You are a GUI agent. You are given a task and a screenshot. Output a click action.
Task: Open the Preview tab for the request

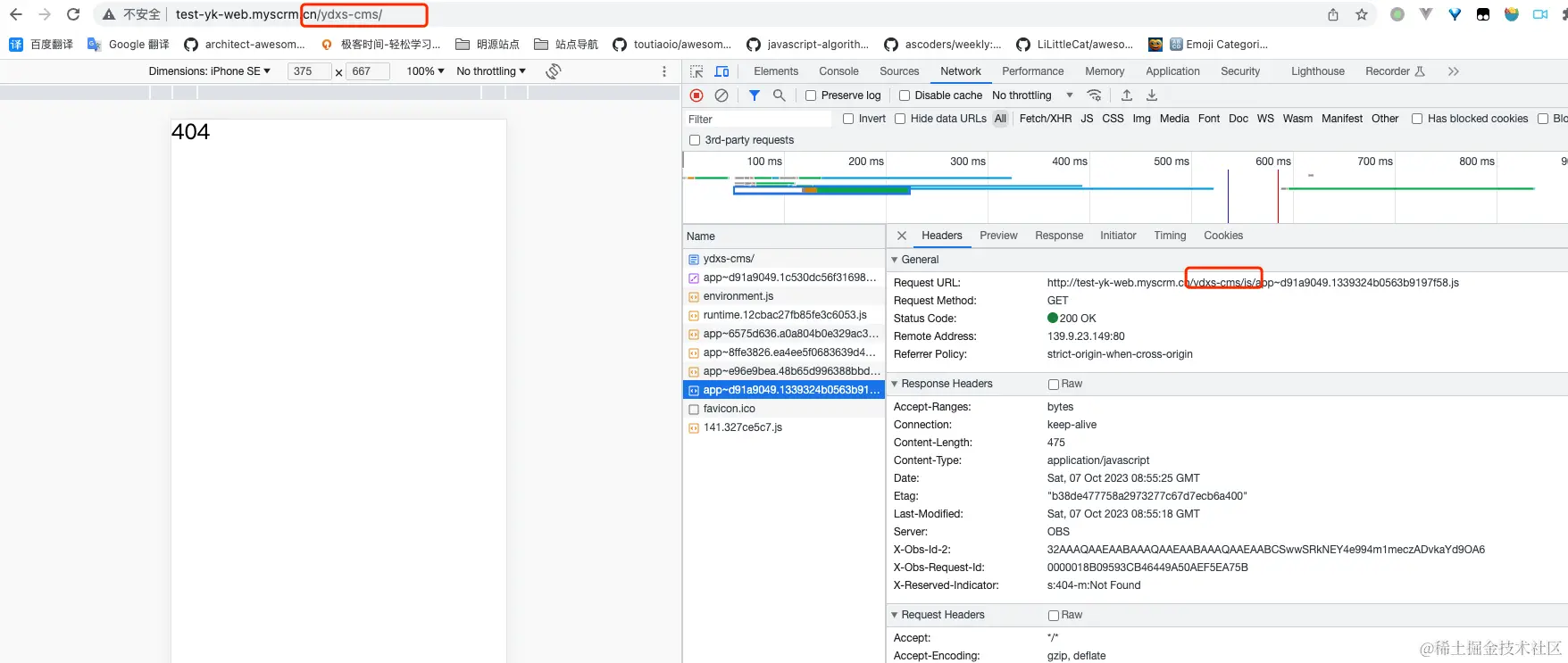click(x=998, y=236)
